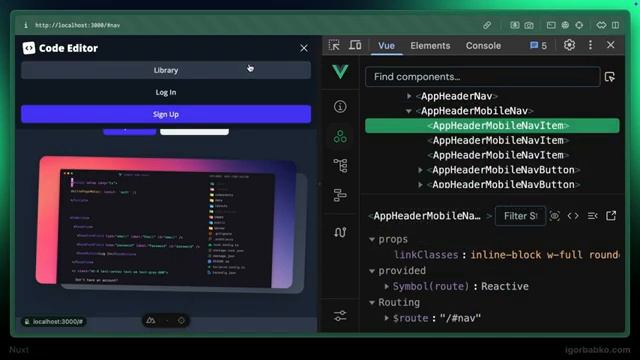Image resolution: width=640 pixels, height=360 pixels.
Task: Expand the first AppHeaderMobileNavButton node
Action: 420,170
